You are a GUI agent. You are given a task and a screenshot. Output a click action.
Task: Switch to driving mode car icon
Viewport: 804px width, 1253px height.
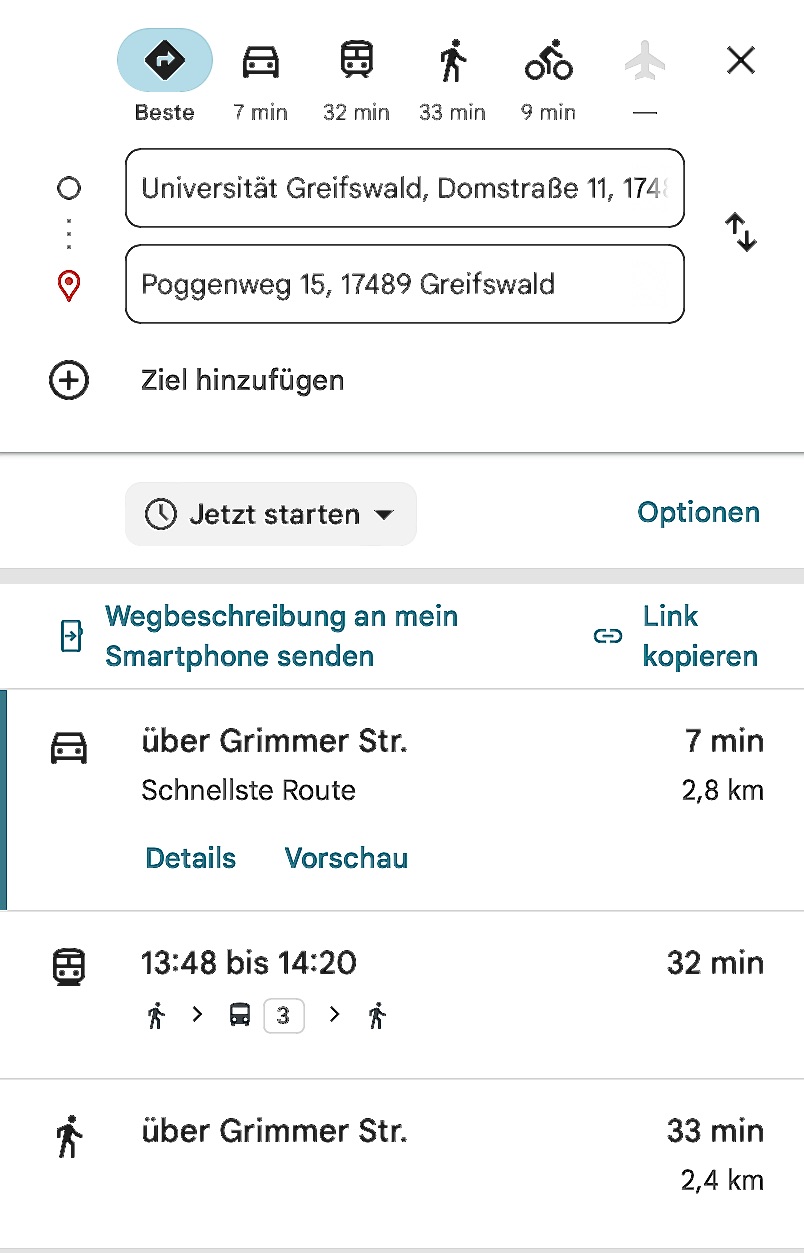click(261, 62)
